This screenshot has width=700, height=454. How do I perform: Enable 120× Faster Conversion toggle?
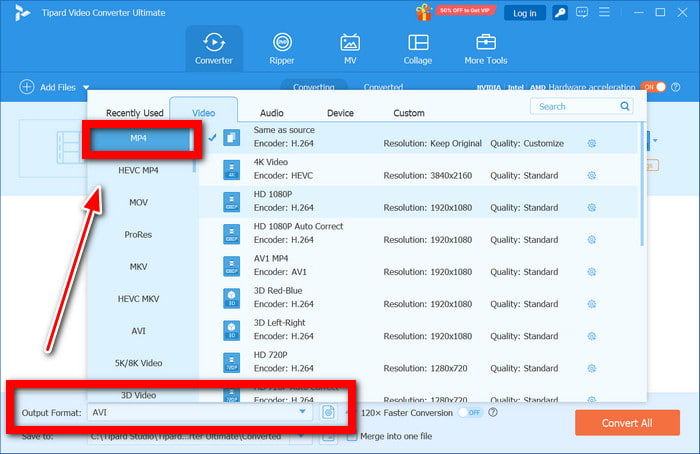click(471, 412)
